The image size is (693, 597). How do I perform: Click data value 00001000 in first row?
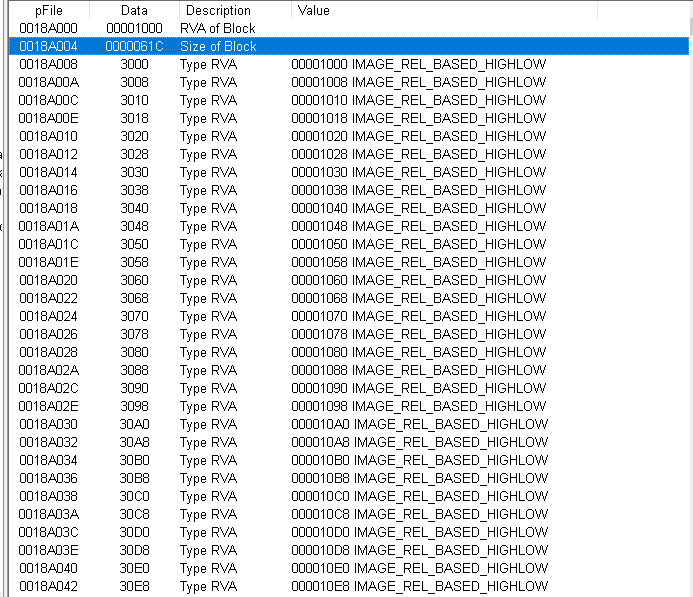(x=134, y=28)
